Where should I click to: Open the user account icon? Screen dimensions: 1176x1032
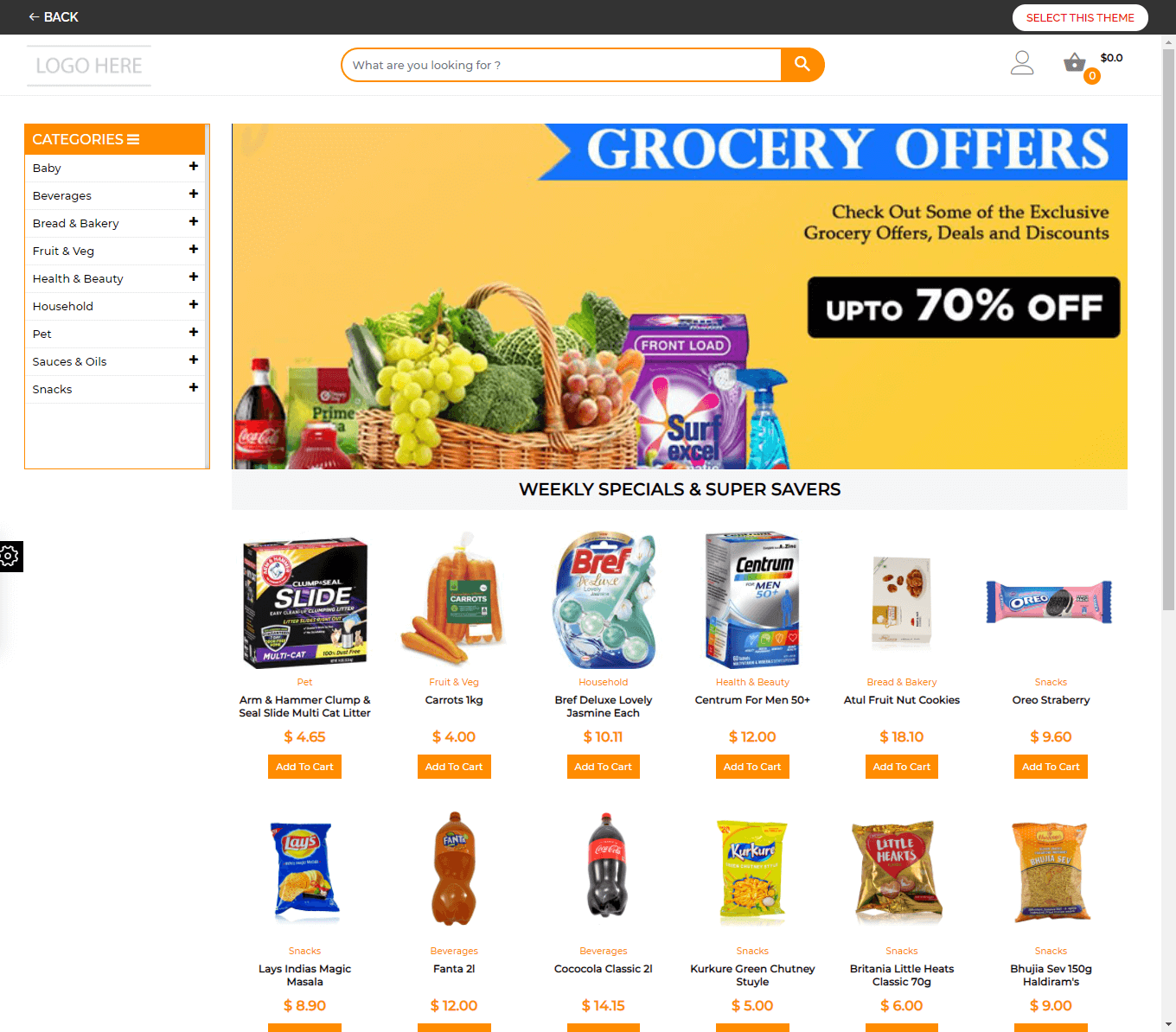(x=1022, y=62)
